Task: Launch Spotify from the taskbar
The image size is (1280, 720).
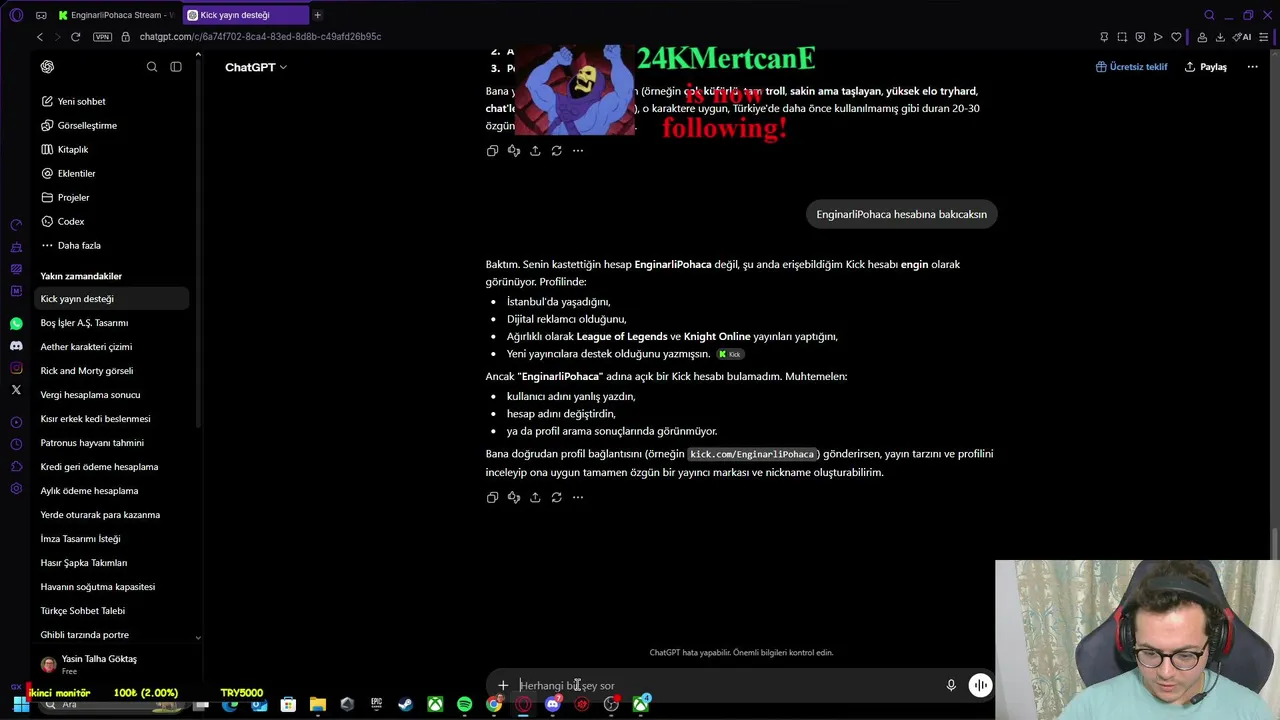Action: (x=464, y=705)
